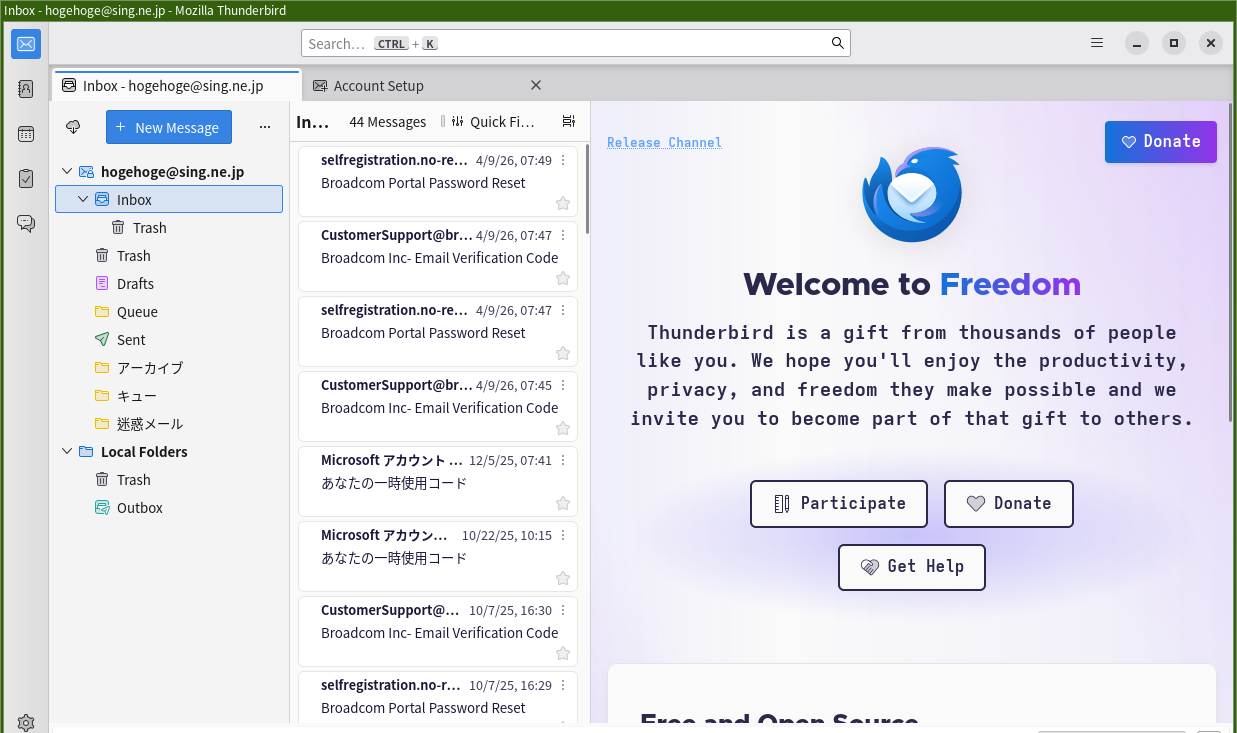The height and width of the screenshot is (733, 1237).
Task: Click the global search input field
Action: [575, 43]
